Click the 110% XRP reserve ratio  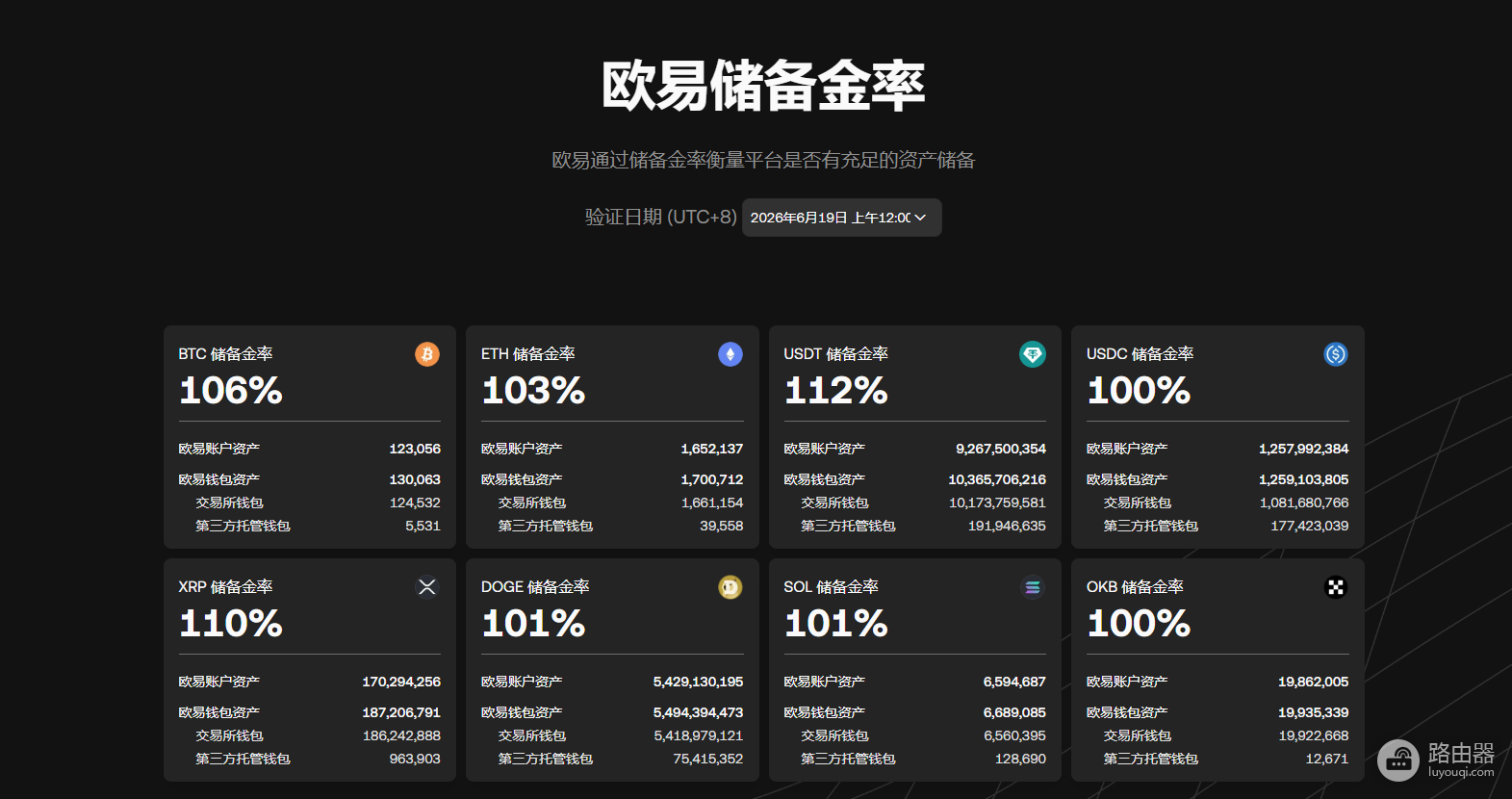[x=231, y=624]
